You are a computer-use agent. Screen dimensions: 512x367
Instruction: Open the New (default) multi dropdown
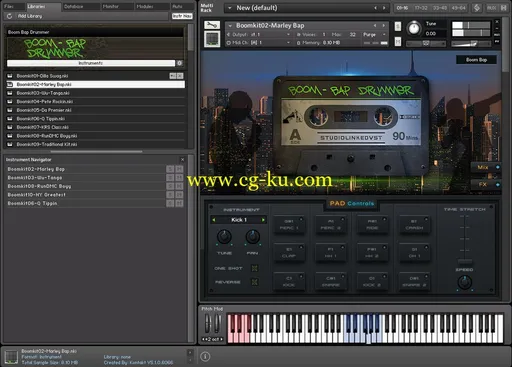(x=230, y=8)
